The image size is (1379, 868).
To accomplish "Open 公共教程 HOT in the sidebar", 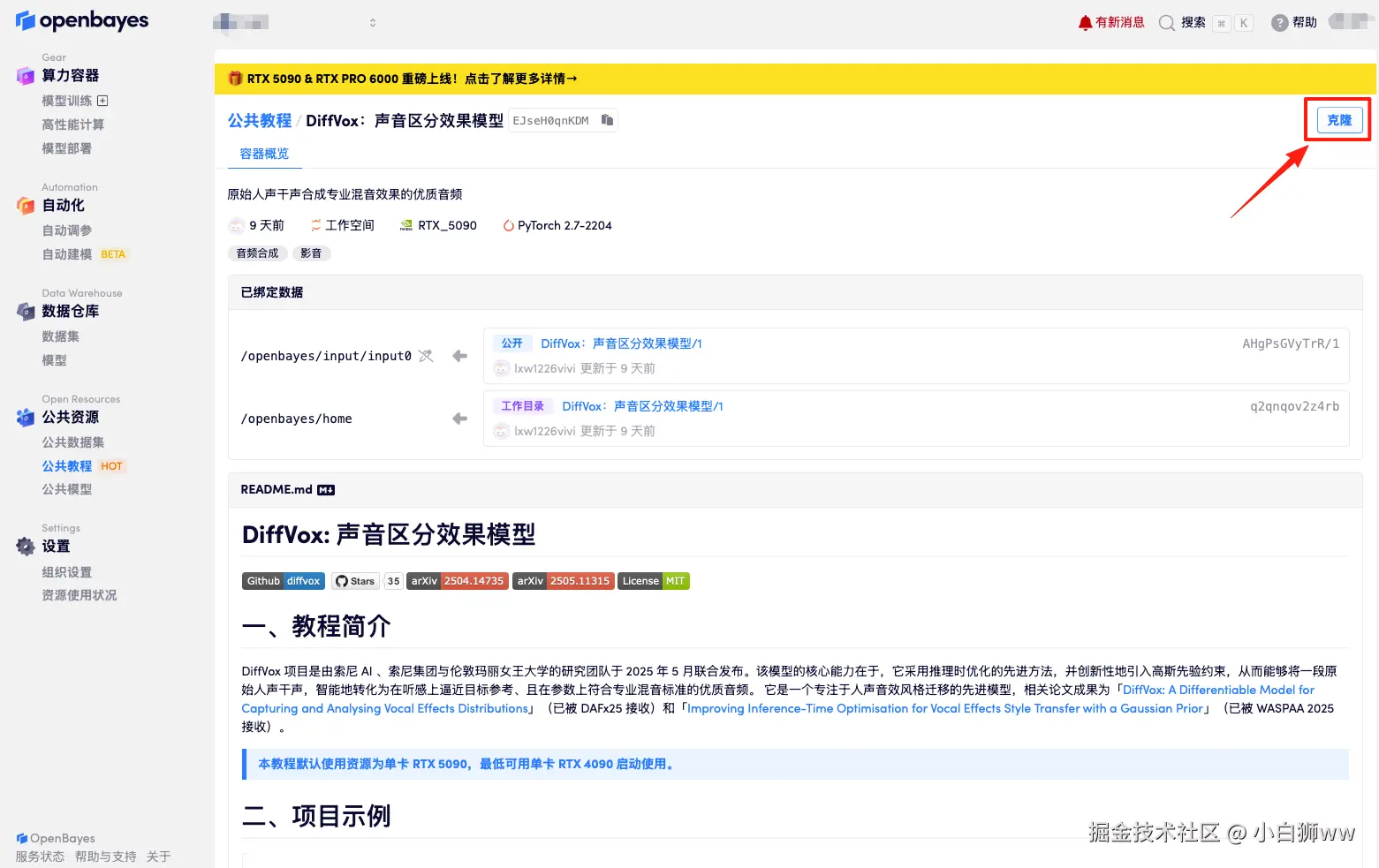I will click(84, 466).
